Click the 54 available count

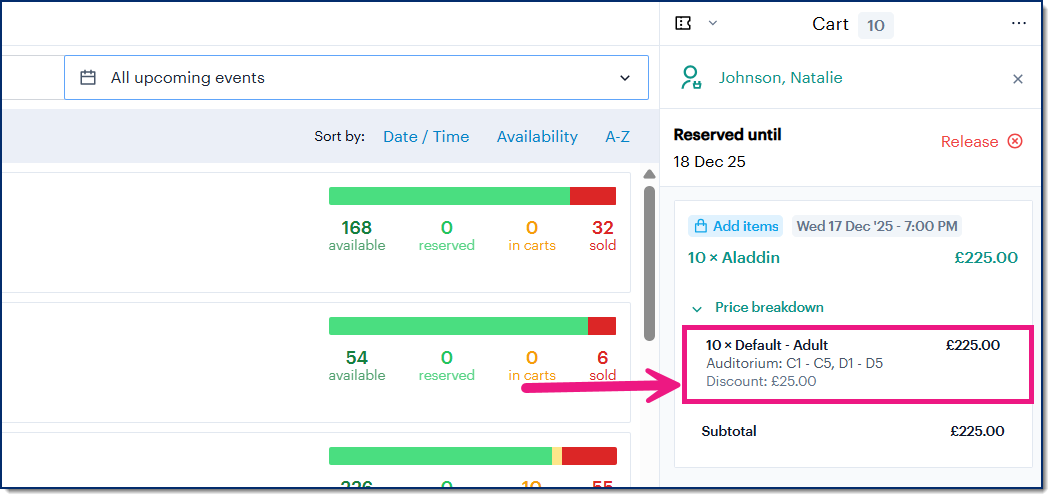click(357, 358)
